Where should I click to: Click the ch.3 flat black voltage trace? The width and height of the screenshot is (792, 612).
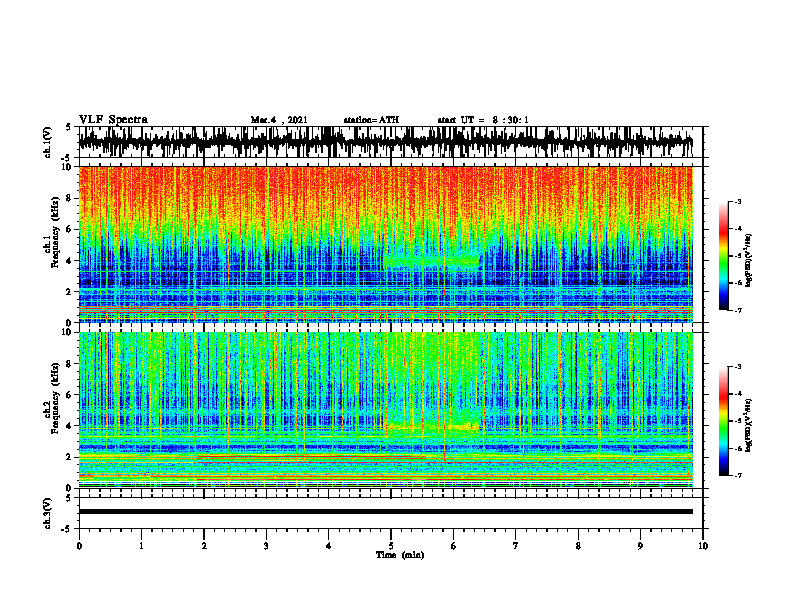385,512
